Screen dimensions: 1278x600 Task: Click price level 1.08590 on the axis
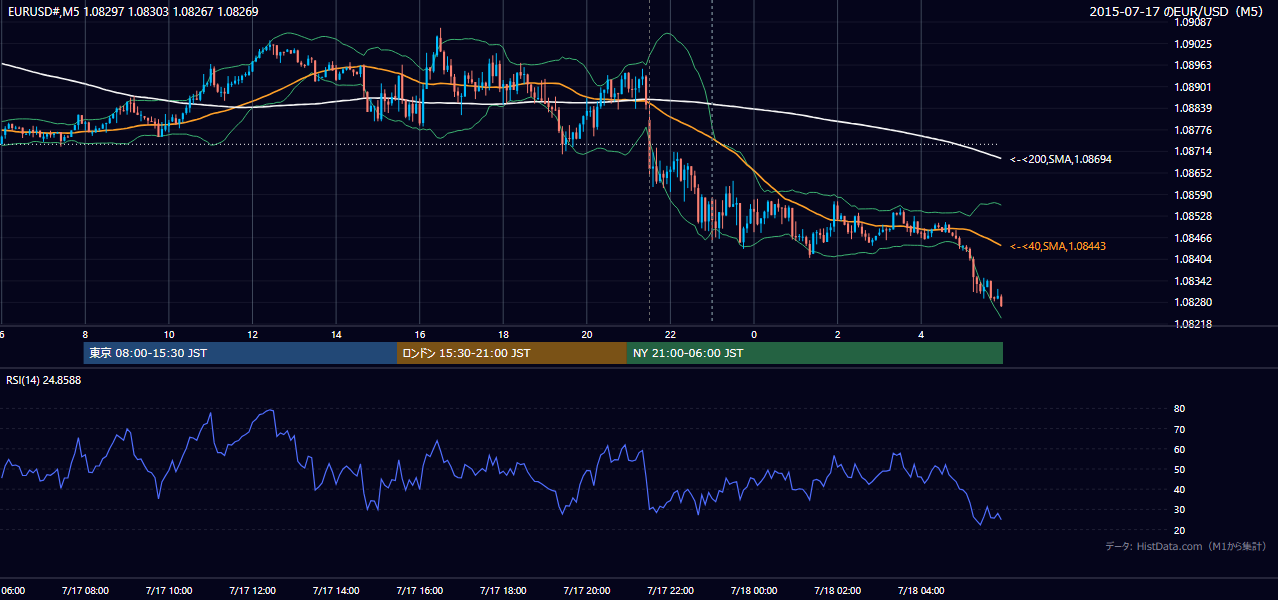1194,195
